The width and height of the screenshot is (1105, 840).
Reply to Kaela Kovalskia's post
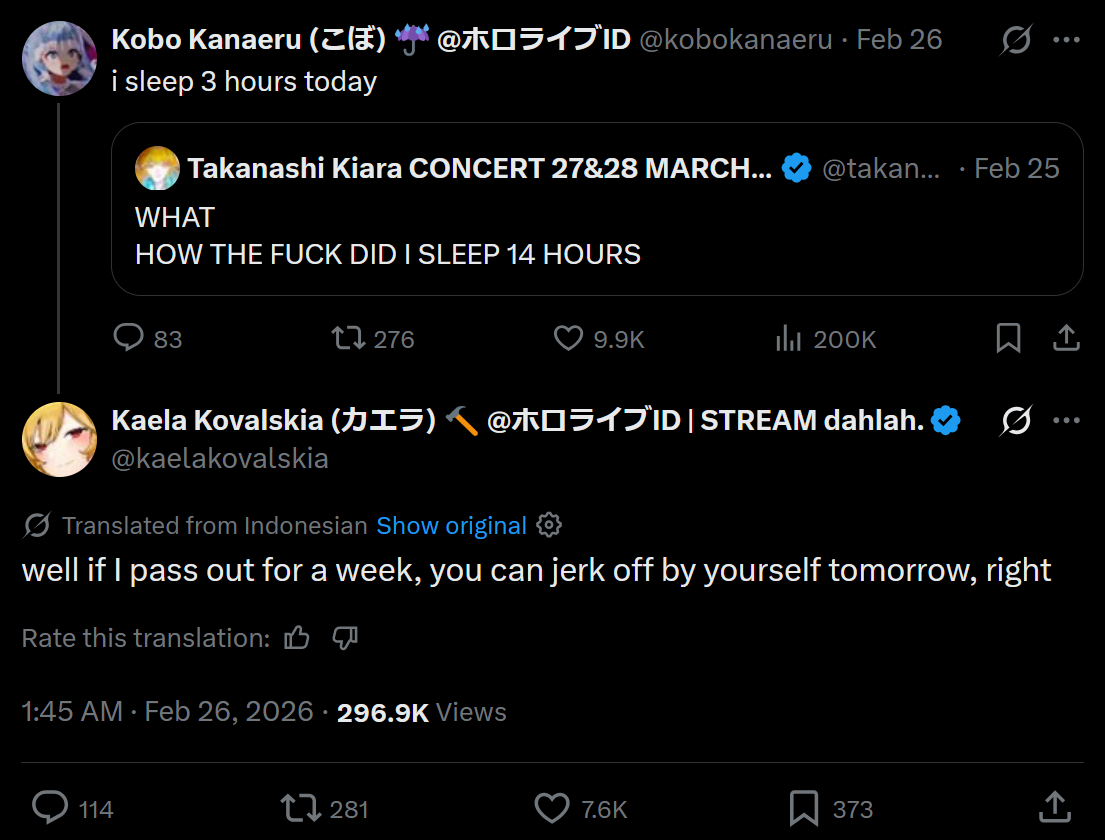coord(50,808)
